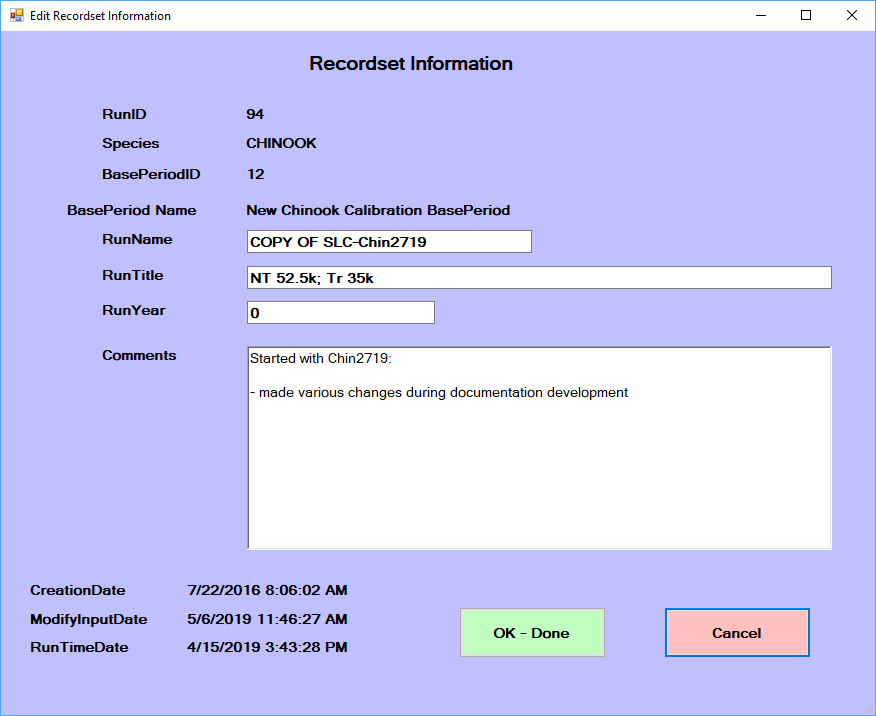Minimize the Edit Recordset Information window
Image resolution: width=876 pixels, height=716 pixels.
click(x=761, y=15)
